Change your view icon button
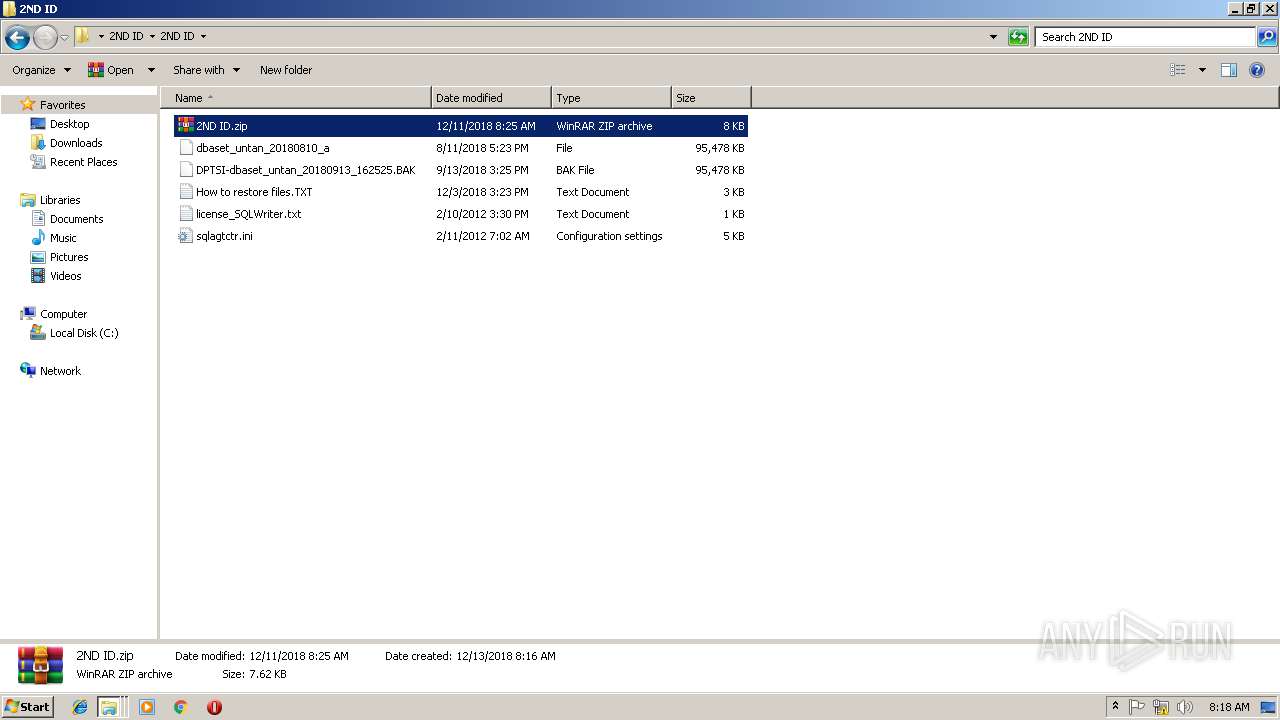The image size is (1280, 720). click(1178, 70)
